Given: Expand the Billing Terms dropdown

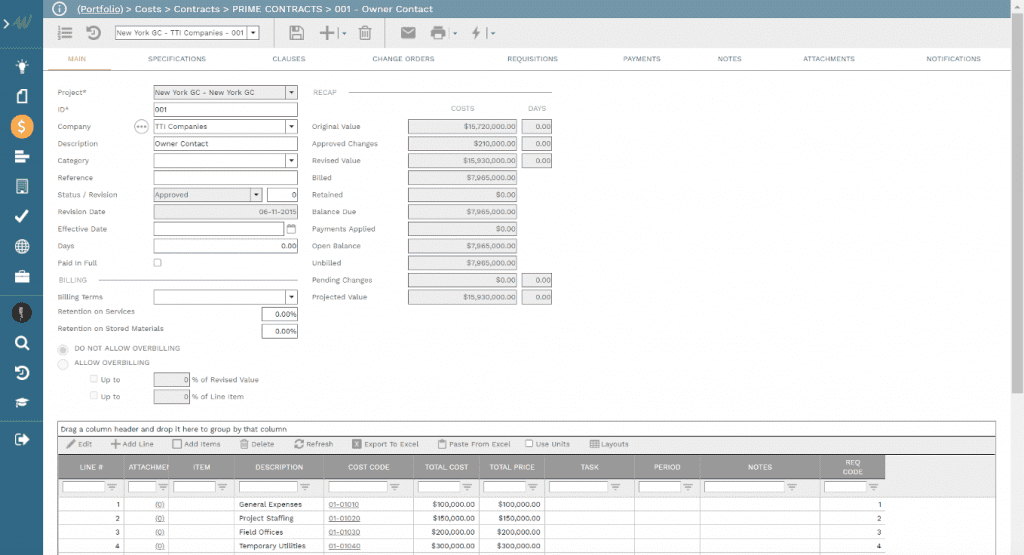Looking at the screenshot, I should click(x=291, y=297).
